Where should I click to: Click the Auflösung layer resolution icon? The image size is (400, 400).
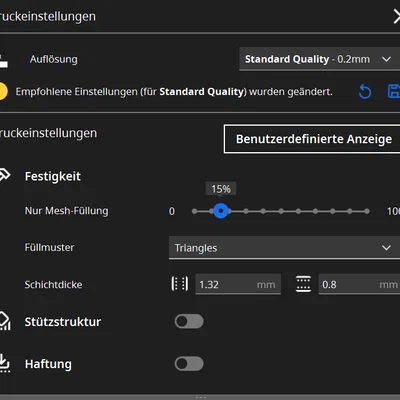point(3,61)
